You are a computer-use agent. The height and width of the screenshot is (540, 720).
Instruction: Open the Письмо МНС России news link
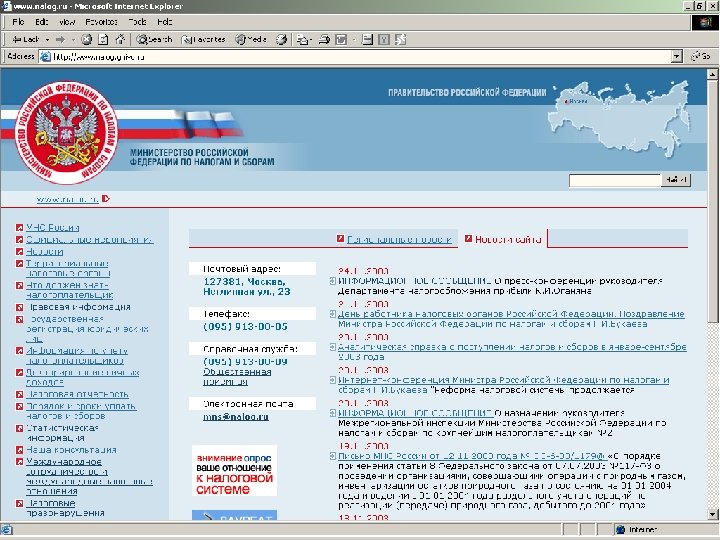tap(472, 456)
